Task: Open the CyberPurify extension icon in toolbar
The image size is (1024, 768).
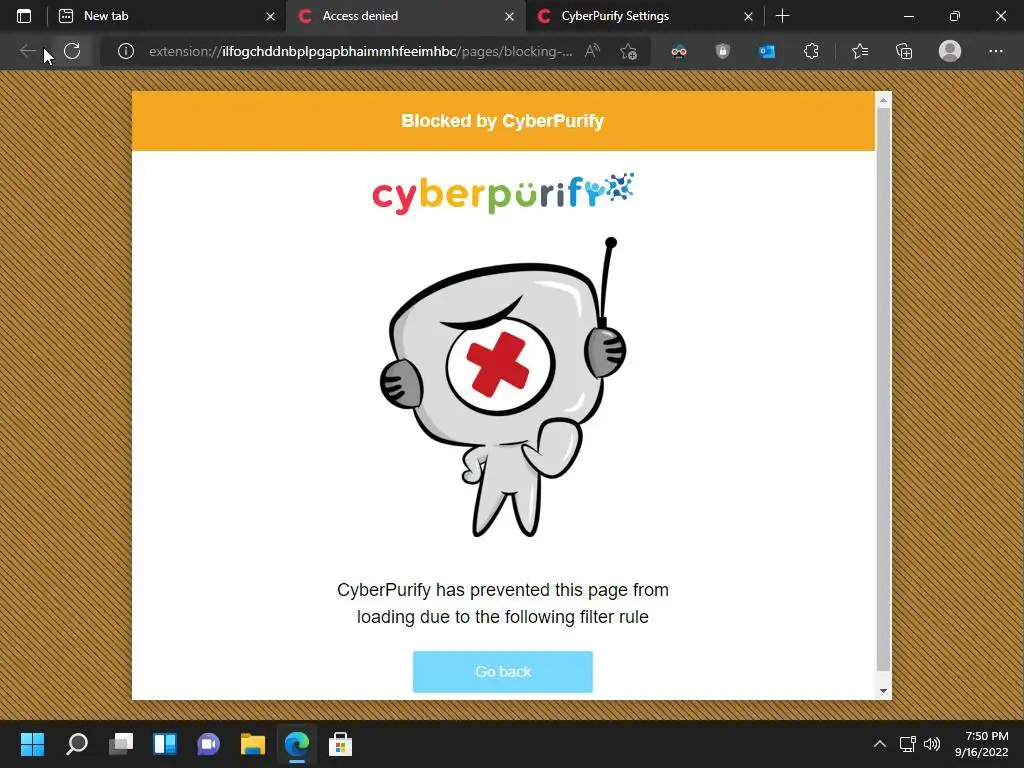Action: (x=679, y=51)
